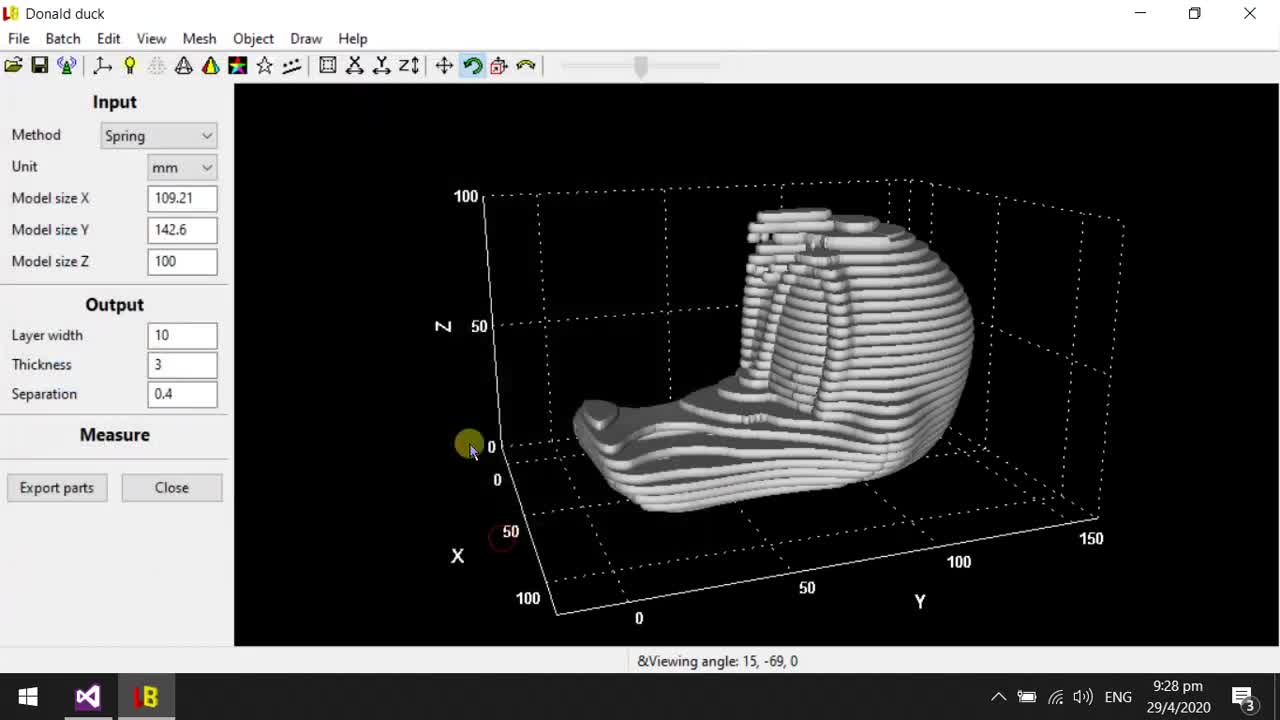The image size is (1280, 720).
Task: Click the Measure section heading
Action: point(115,435)
